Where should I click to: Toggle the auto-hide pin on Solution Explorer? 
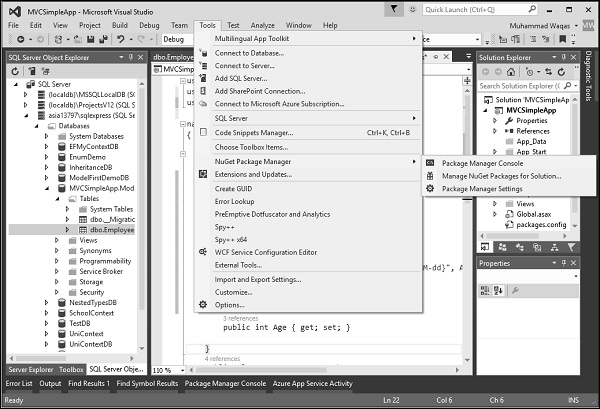(x=564, y=57)
